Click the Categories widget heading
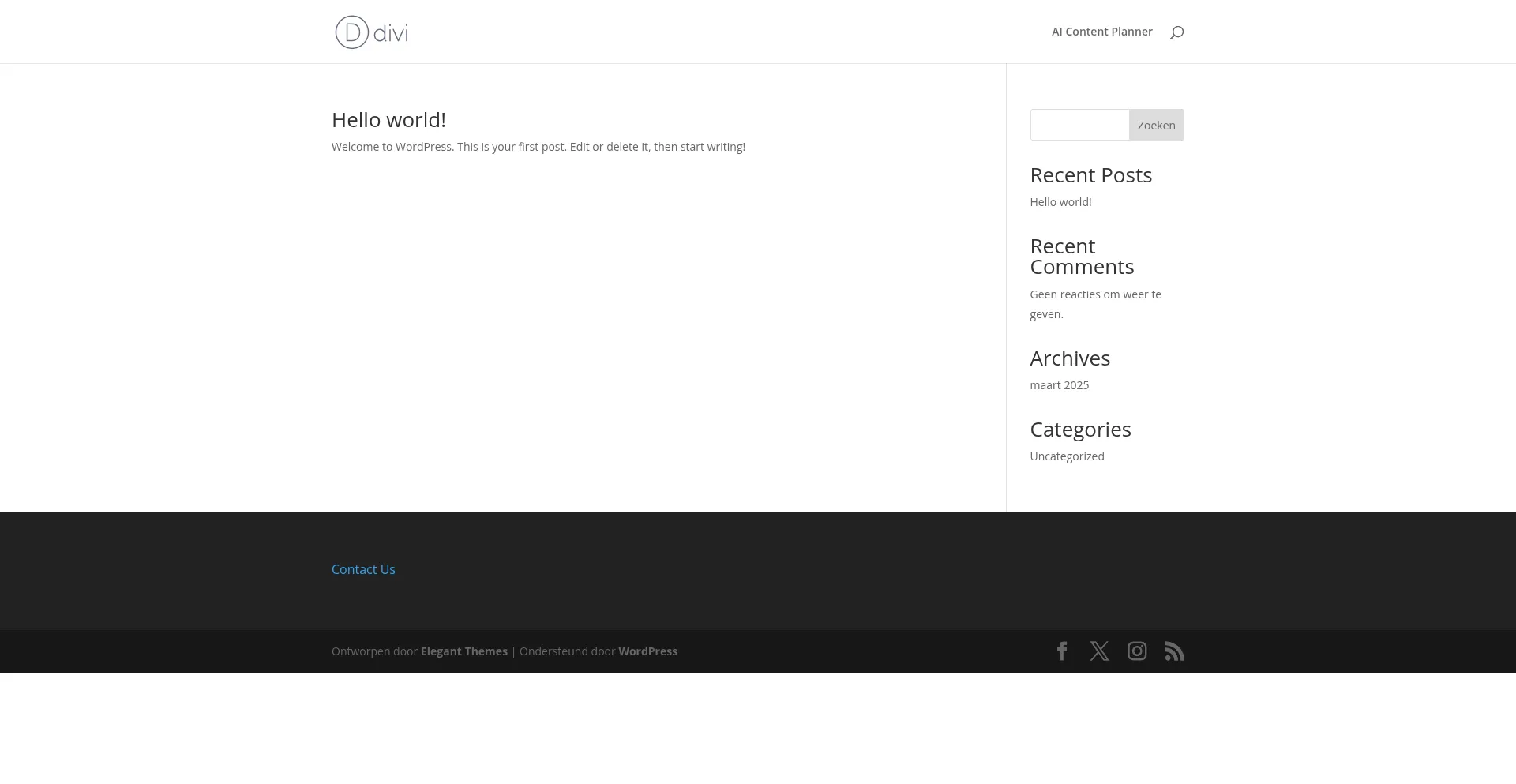The image size is (1516, 784). (x=1080, y=430)
